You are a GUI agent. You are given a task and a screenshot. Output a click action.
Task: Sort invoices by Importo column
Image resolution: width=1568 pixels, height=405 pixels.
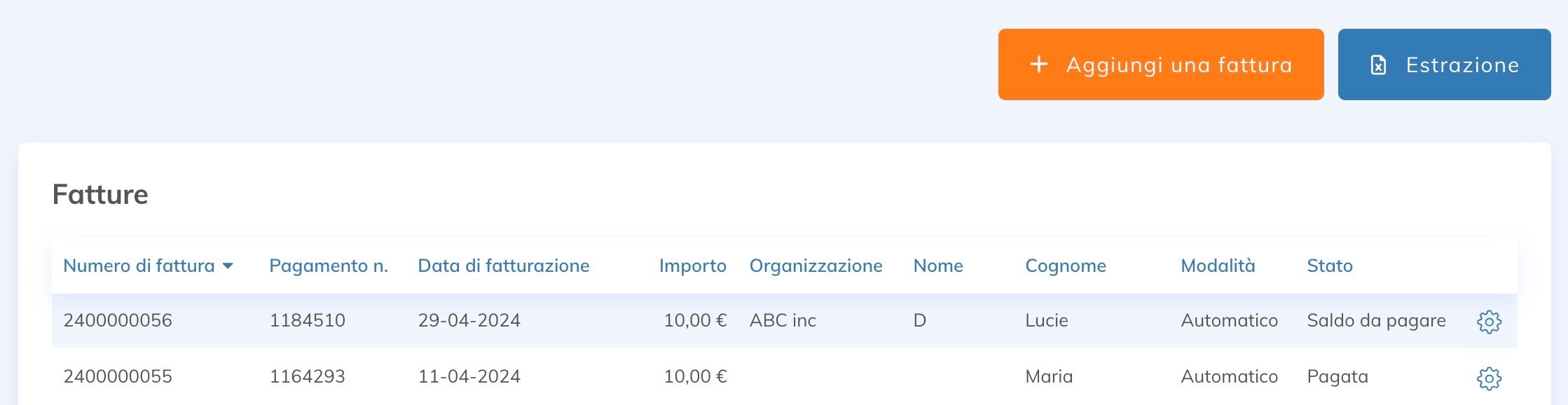(x=692, y=266)
